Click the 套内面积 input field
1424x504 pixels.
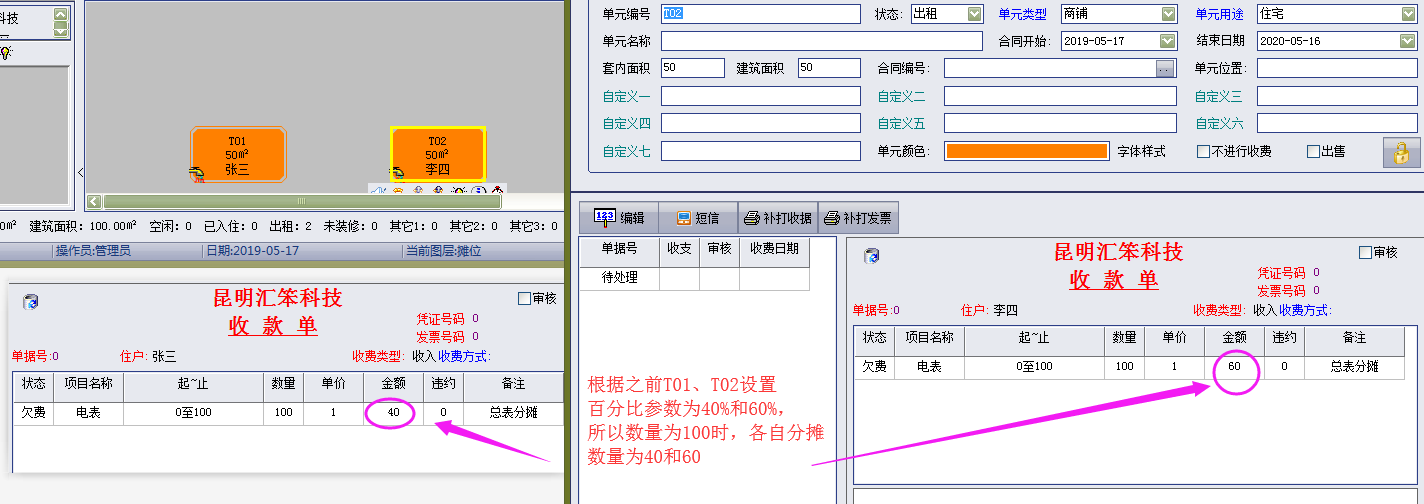[692, 68]
